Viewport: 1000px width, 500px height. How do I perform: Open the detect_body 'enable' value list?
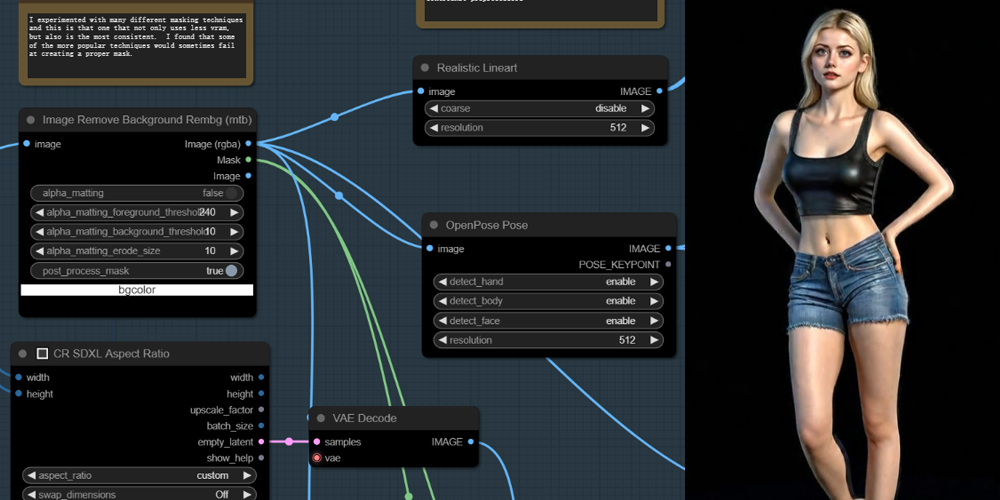(620, 300)
